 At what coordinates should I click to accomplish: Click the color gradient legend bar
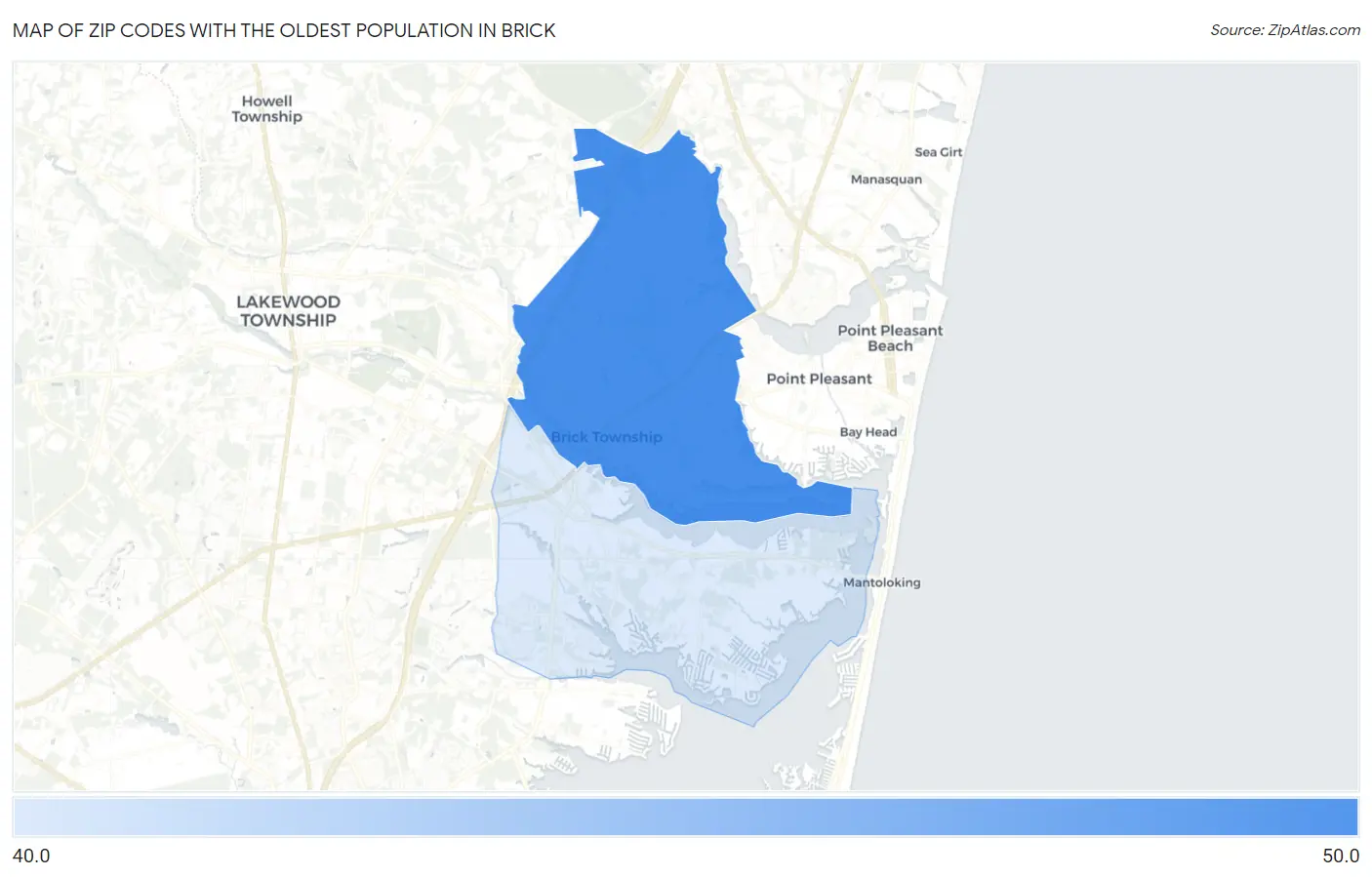pyautogui.click(x=685, y=817)
